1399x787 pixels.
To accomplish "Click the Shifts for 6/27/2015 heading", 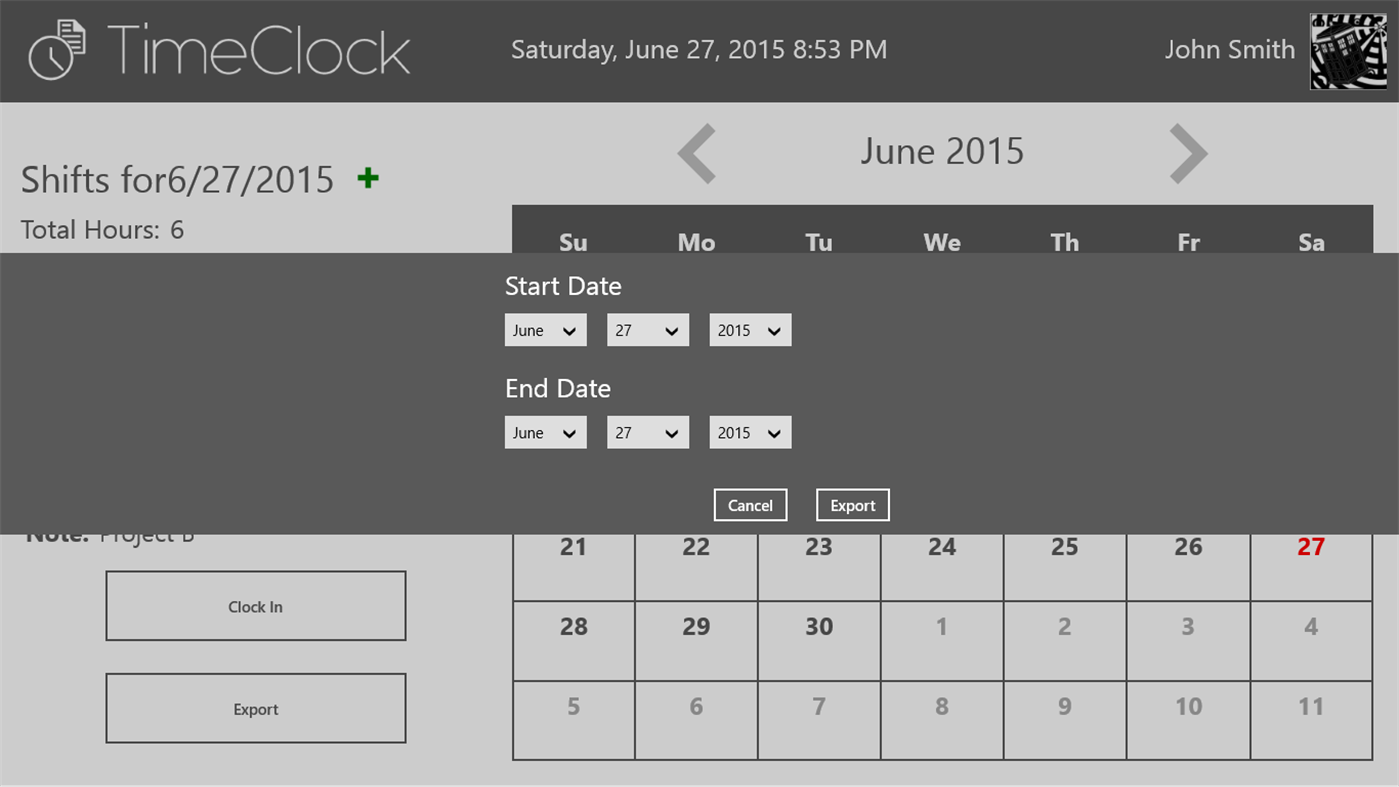I will pos(178,180).
